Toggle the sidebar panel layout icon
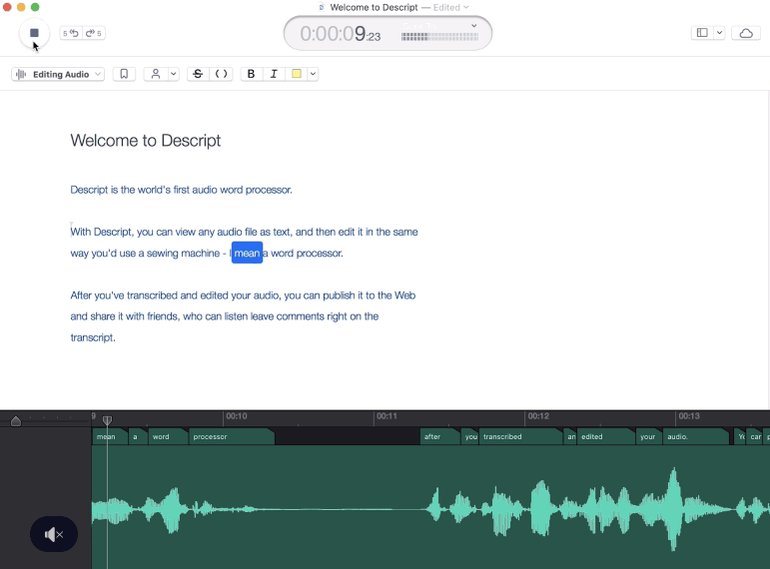Image resolution: width=770 pixels, height=569 pixels. (x=702, y=33)
